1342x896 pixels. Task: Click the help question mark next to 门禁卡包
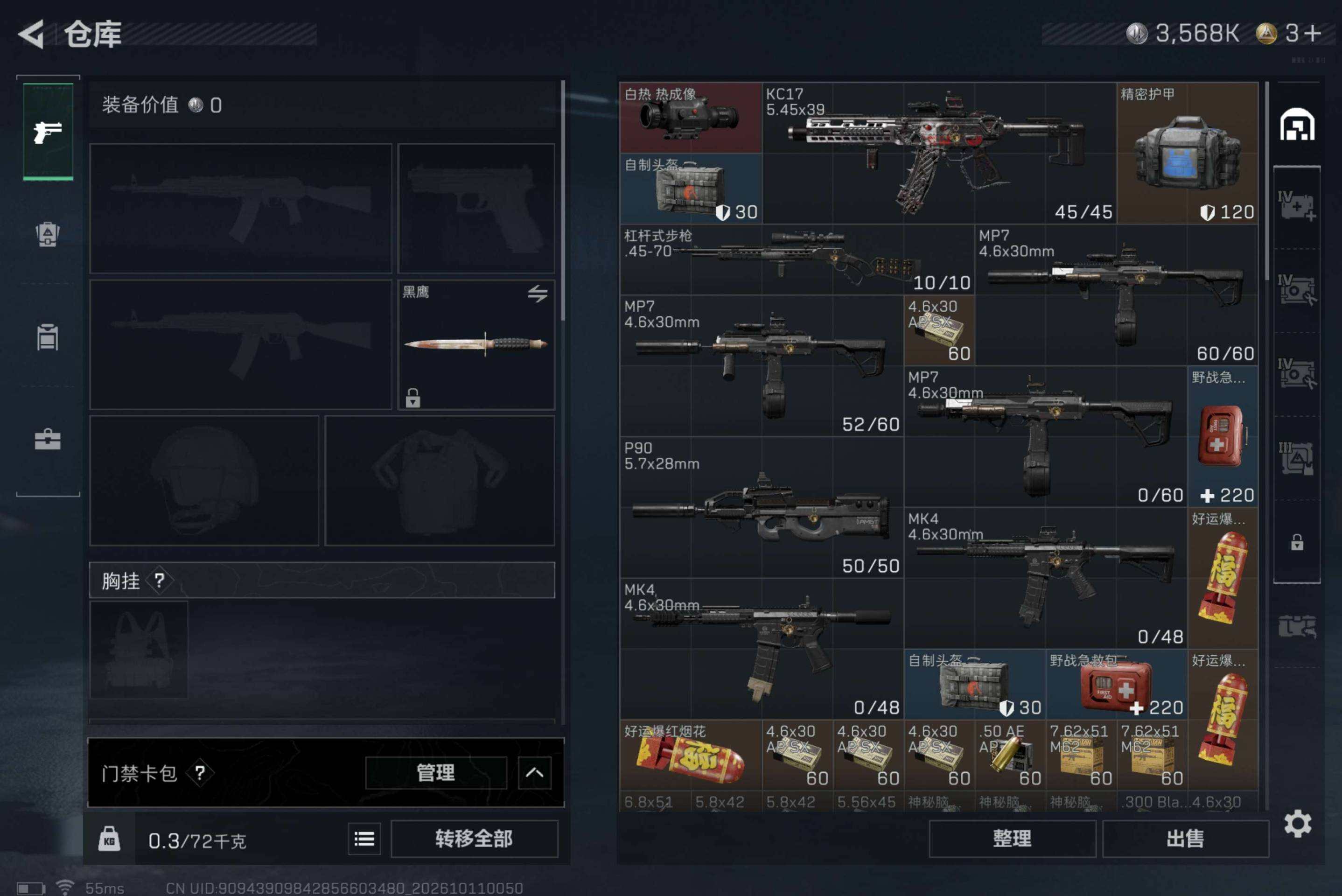click(x=199, y=773)
